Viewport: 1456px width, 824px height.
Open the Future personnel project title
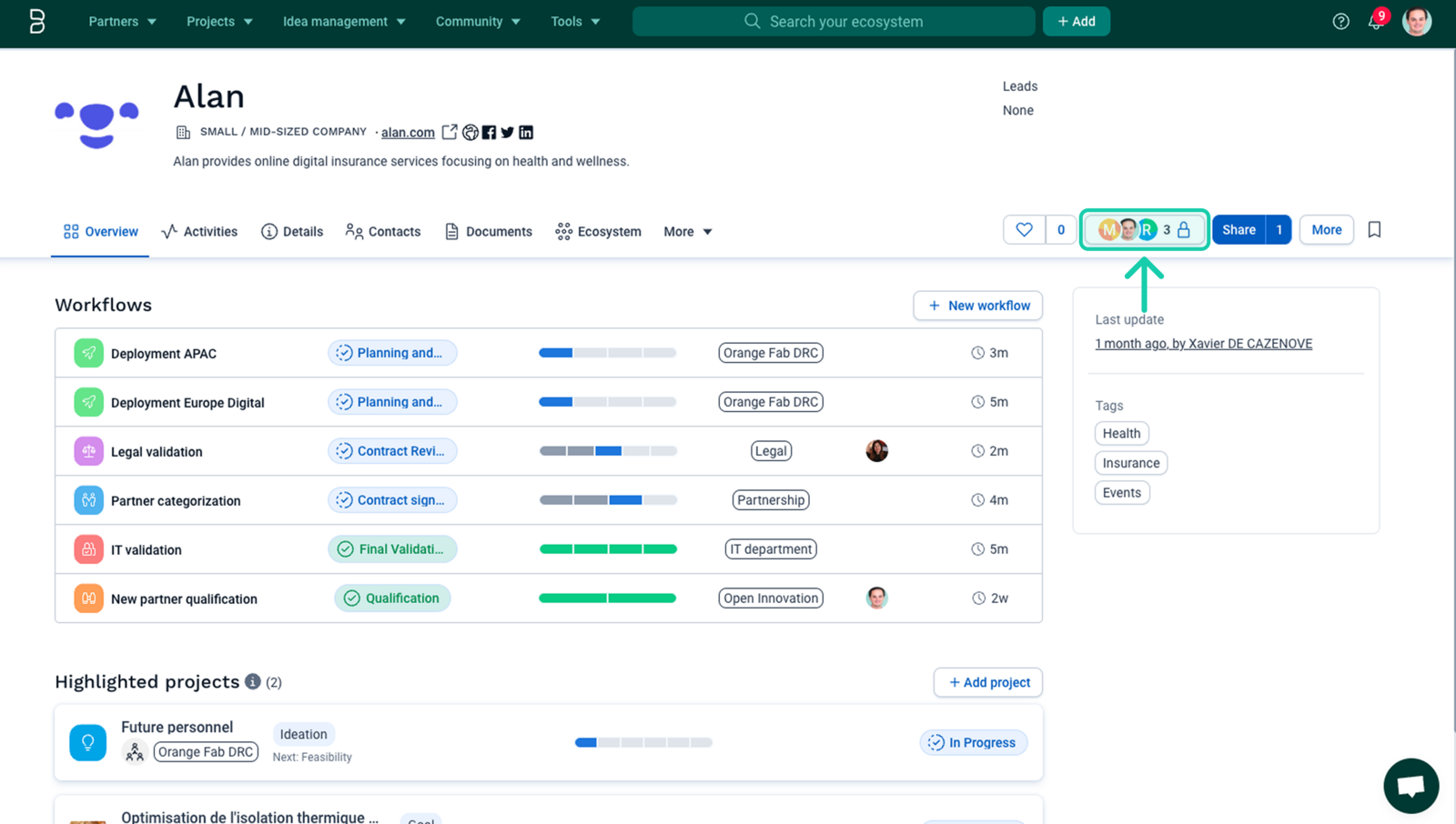pyautogui.click(x=177, y=727)
